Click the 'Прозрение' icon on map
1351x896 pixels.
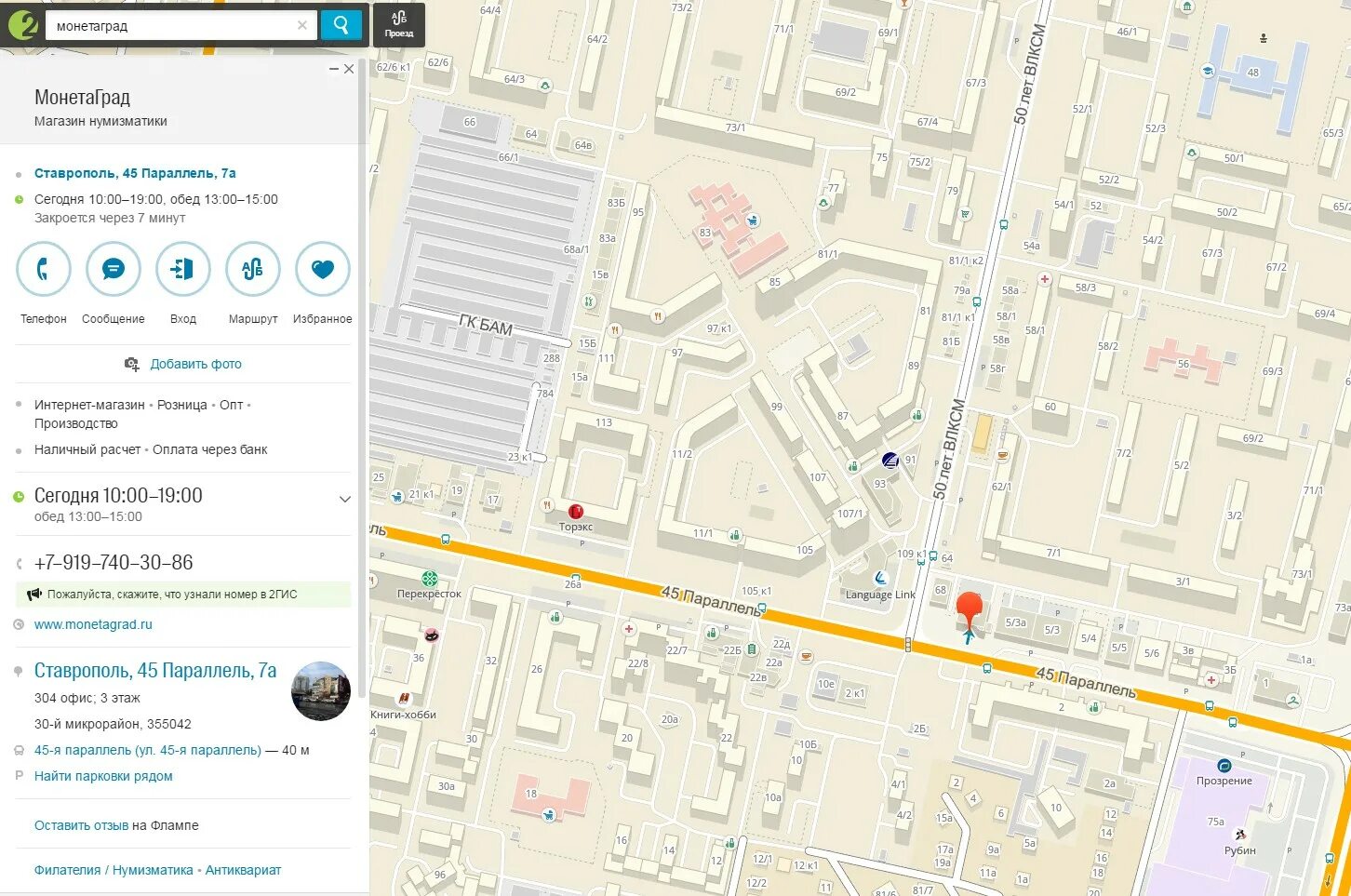[x=1224, y=766]
